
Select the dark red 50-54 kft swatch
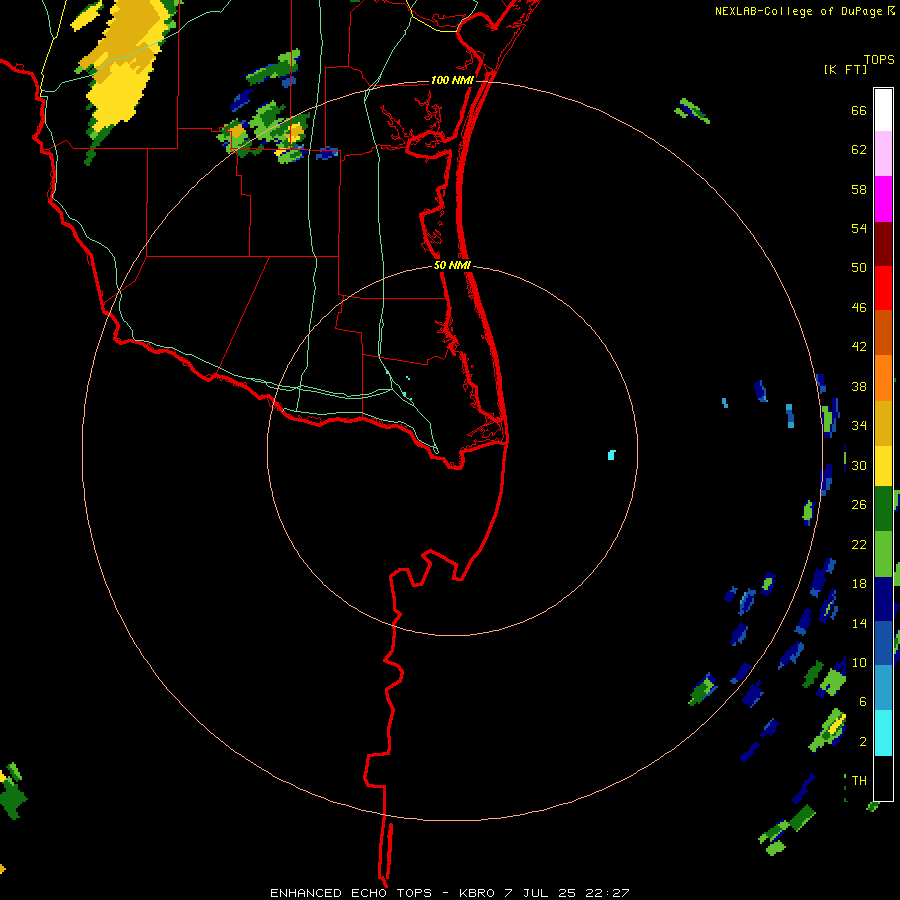pos(883,244)
